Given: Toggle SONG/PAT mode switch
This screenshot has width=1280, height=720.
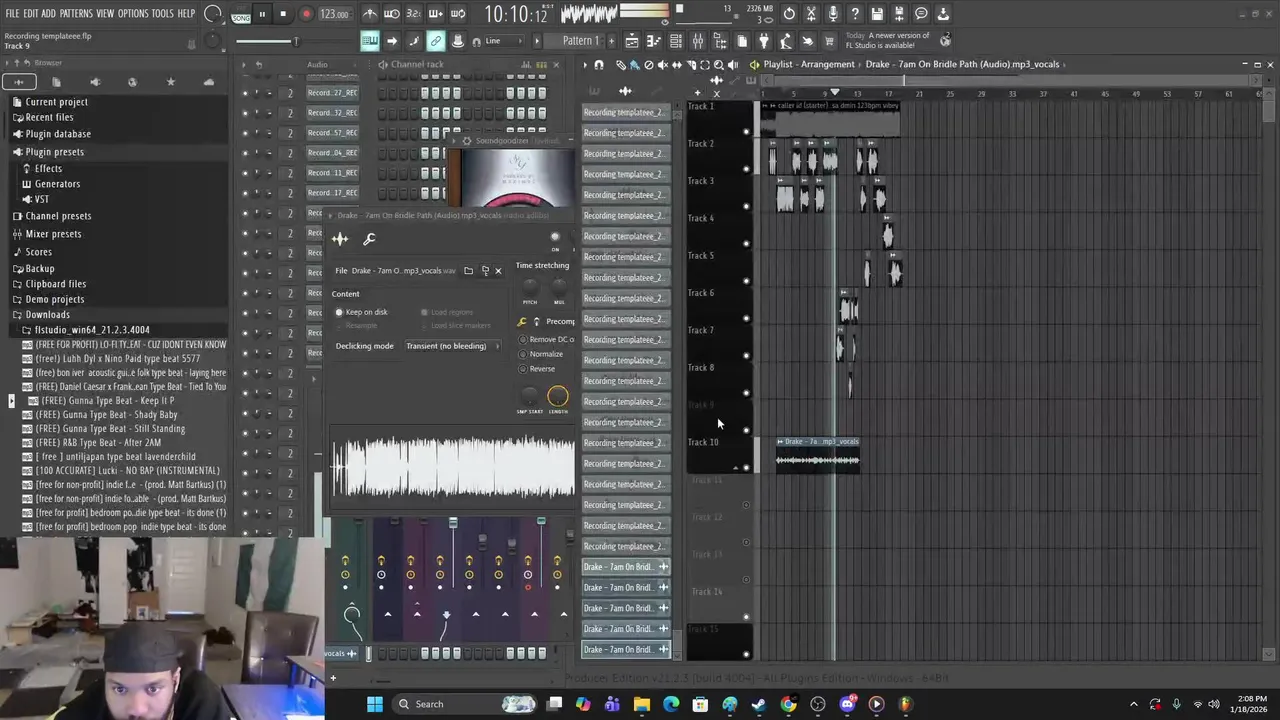Looking at the screenshot, I should tap(241, 14).
